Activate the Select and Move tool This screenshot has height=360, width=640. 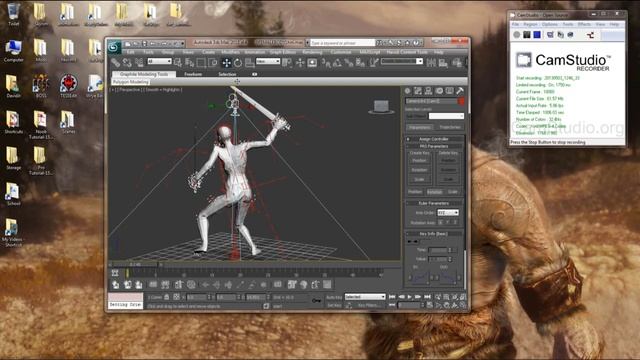(226, 62)
